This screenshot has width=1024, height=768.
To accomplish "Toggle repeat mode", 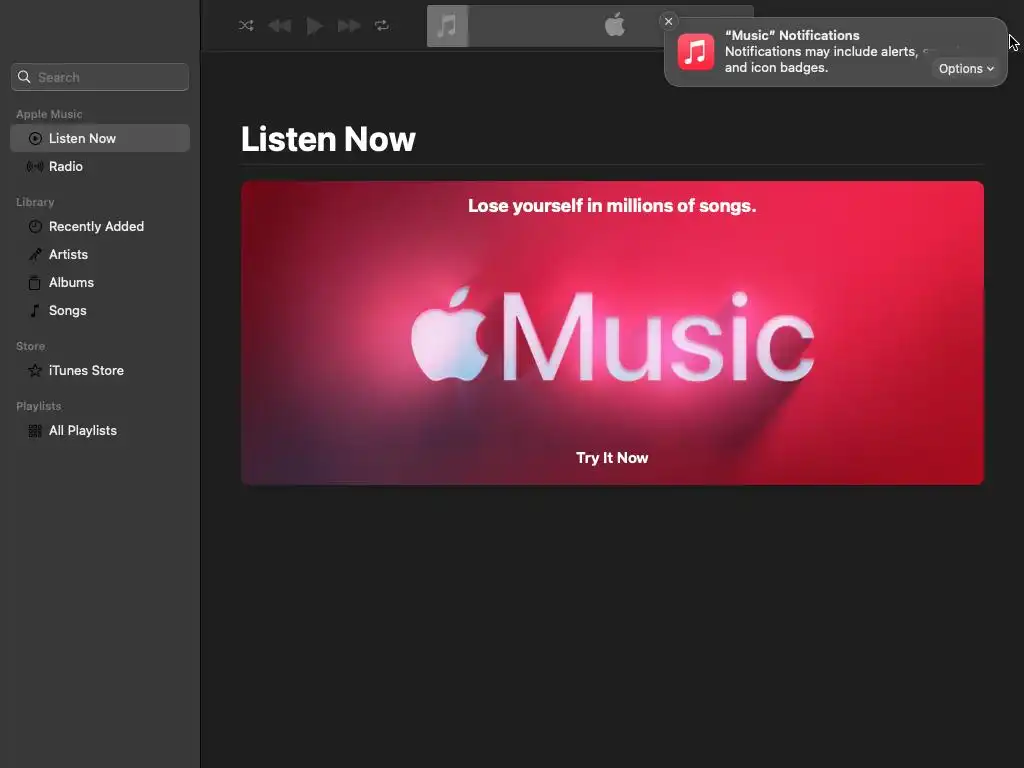I will click(x=382, y=25).
